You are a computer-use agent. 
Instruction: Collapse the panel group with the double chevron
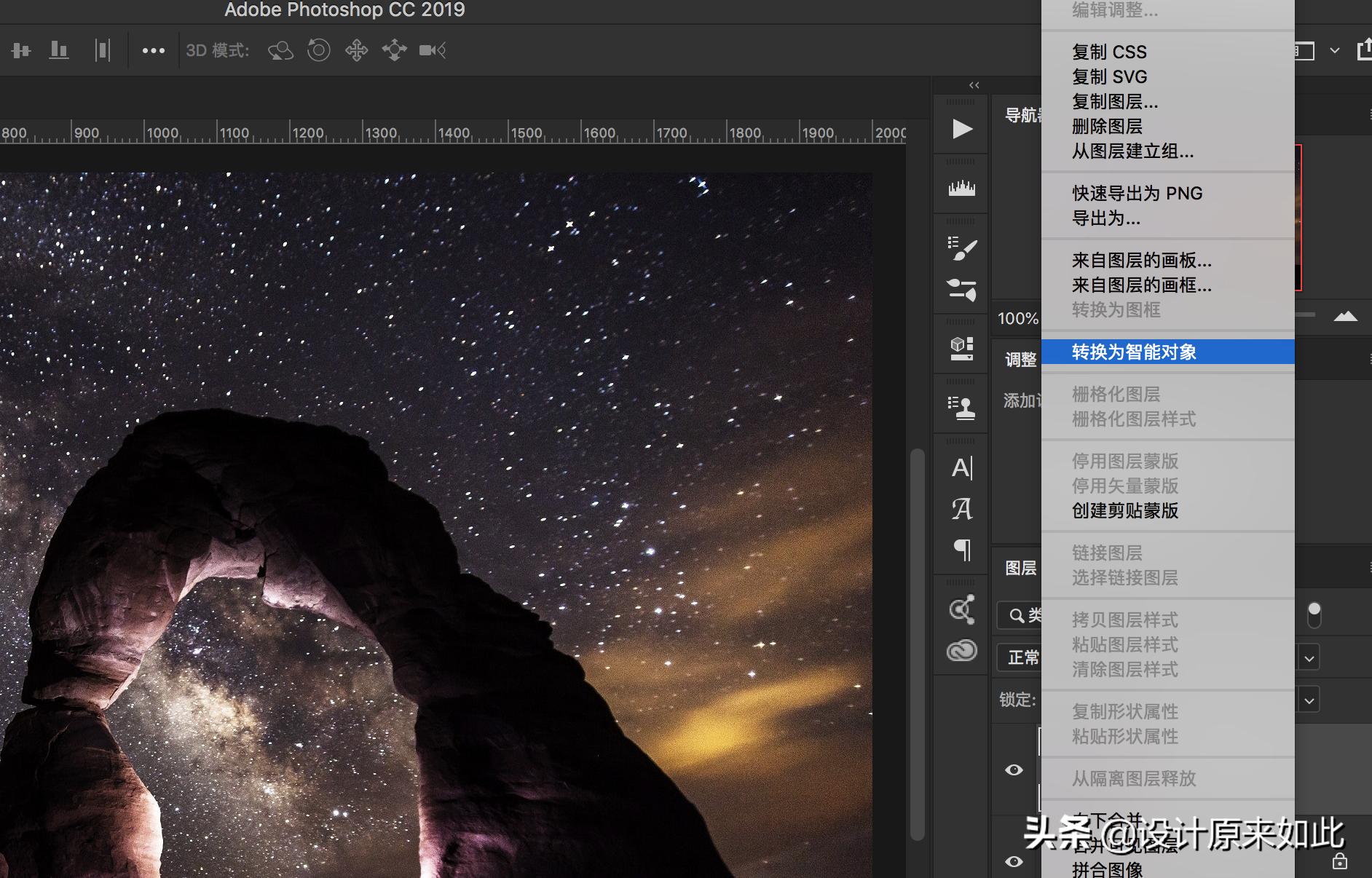975,85
